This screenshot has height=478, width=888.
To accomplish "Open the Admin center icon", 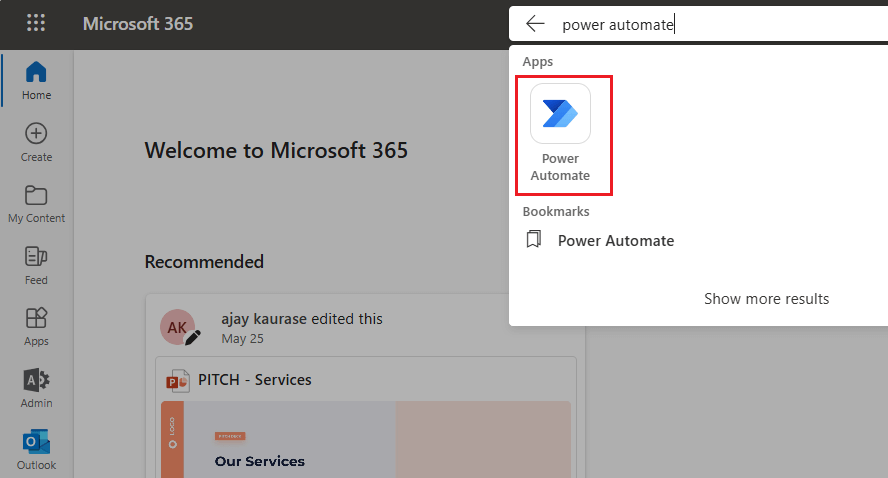I will (36, 389).
